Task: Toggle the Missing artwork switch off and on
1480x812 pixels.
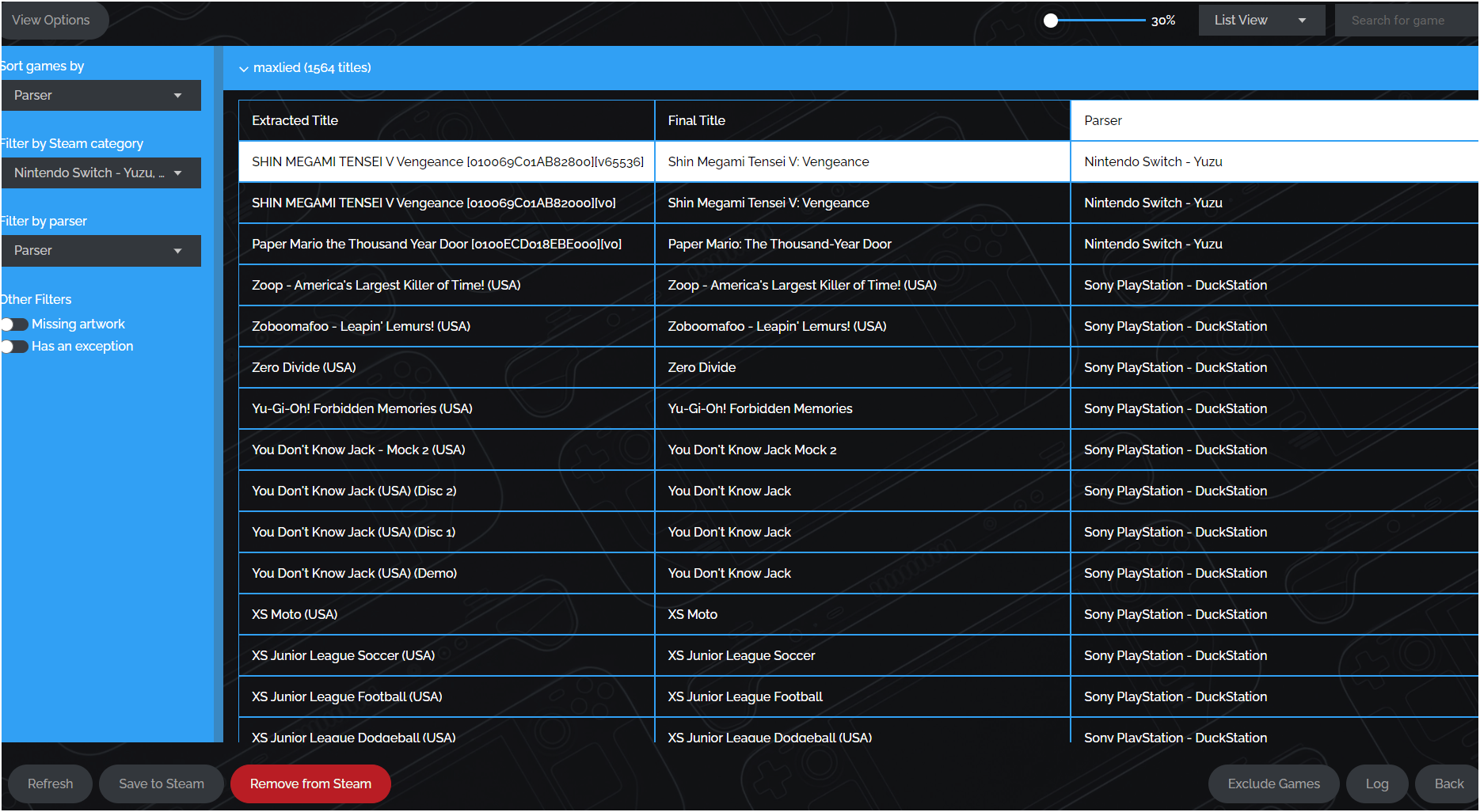Action: pos(15,324)
